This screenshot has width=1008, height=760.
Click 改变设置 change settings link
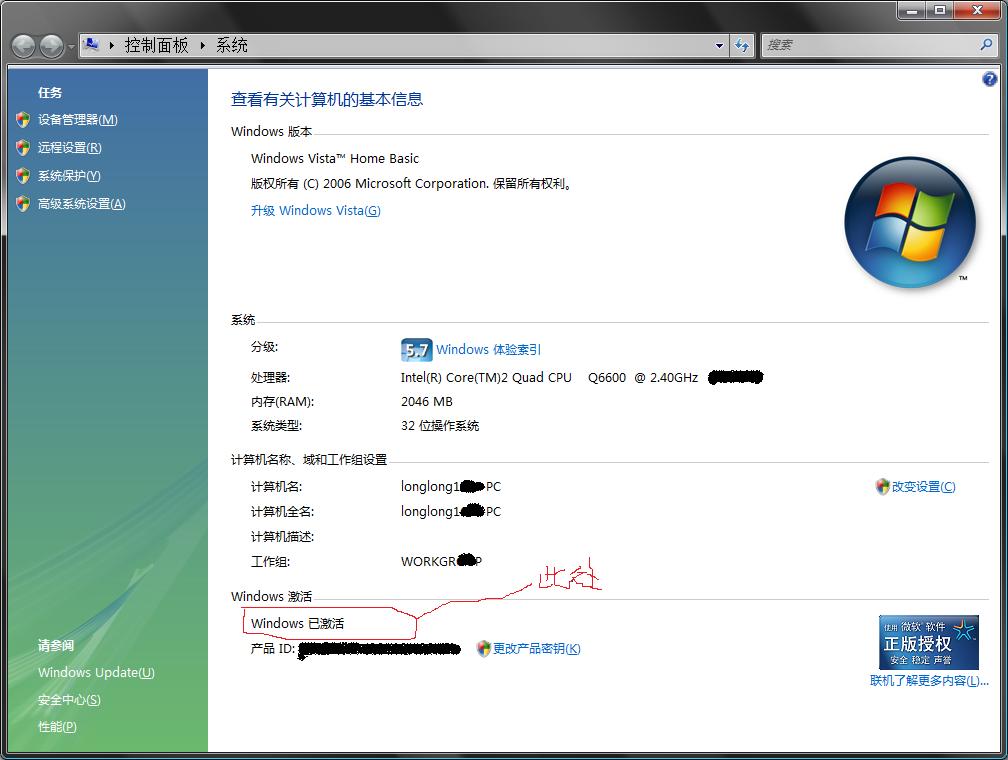point(923,487)
